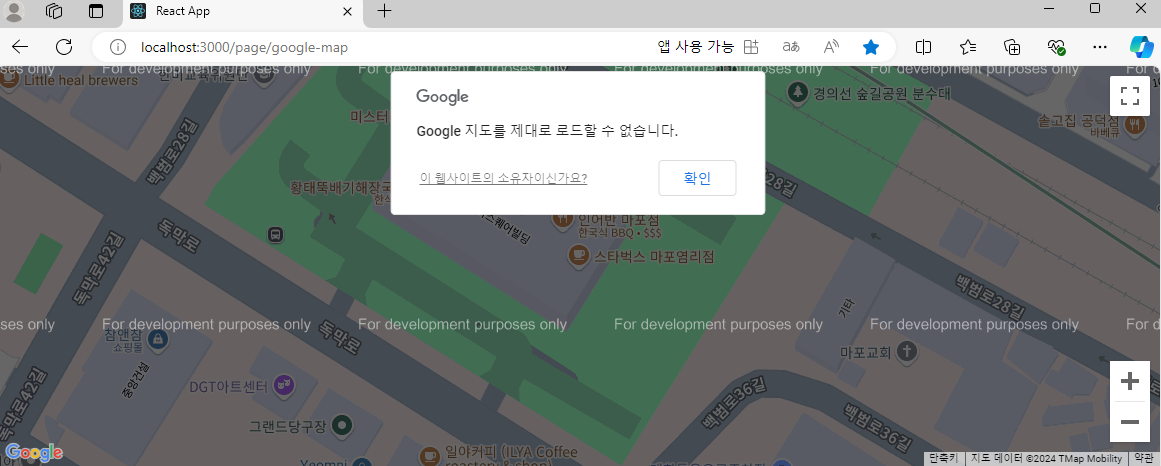Go back with the back arrow
This screenshot has width=1161, height=466.
pyautogui.click(x=20, y=47)
